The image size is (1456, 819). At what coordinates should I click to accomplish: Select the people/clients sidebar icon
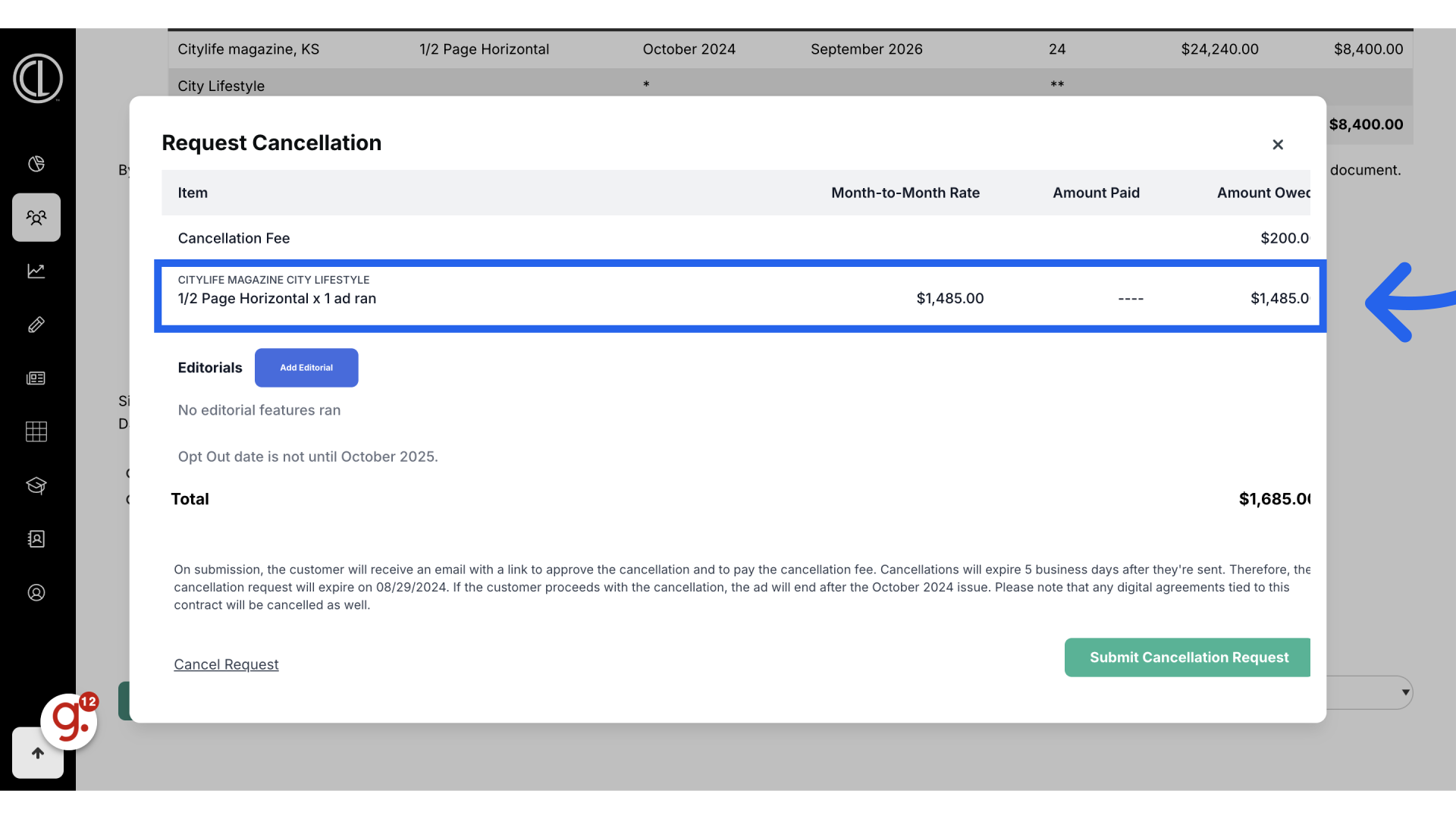pyautogui.click(x=36, y=218)
